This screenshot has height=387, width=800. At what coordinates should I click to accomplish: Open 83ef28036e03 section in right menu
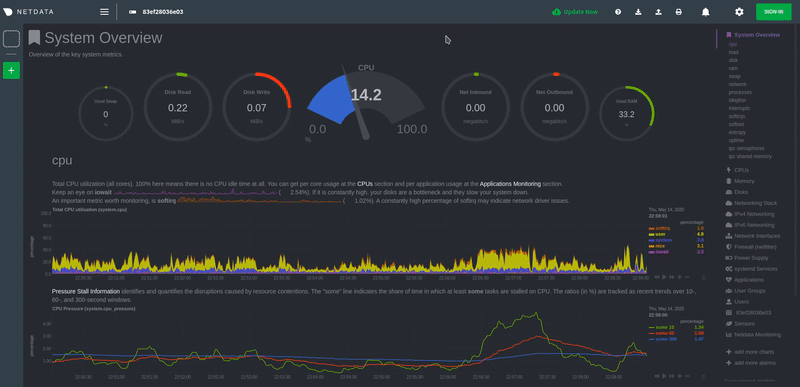pos(753,313)
